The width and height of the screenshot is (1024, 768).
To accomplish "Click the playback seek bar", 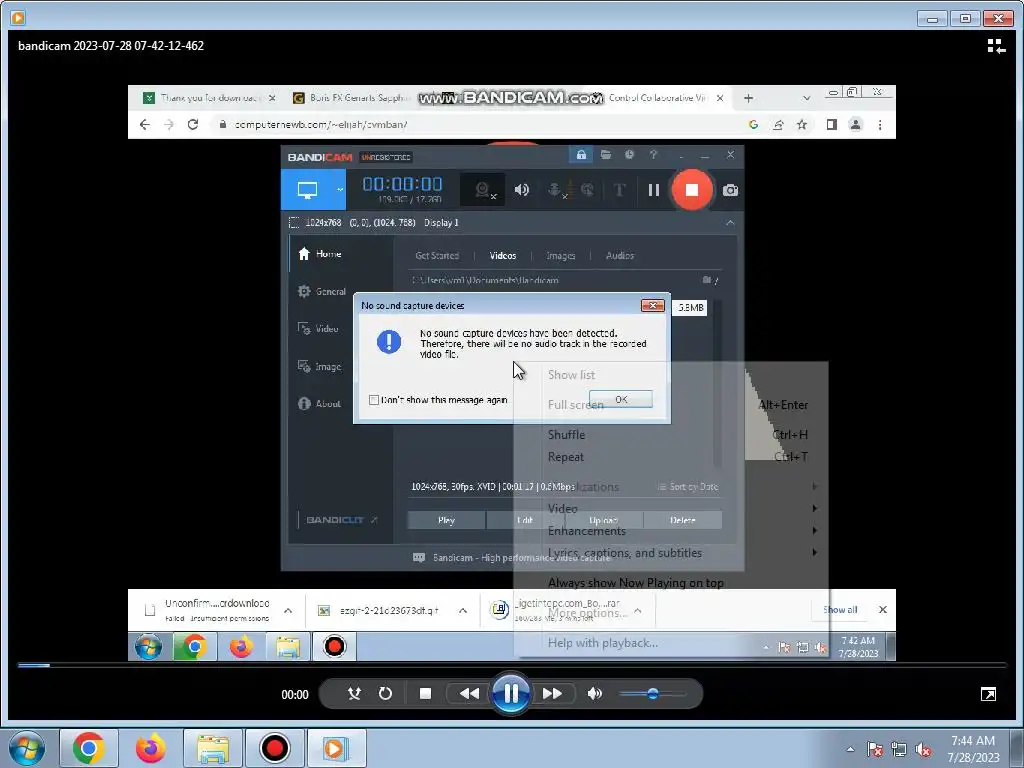I will [512, 665].
